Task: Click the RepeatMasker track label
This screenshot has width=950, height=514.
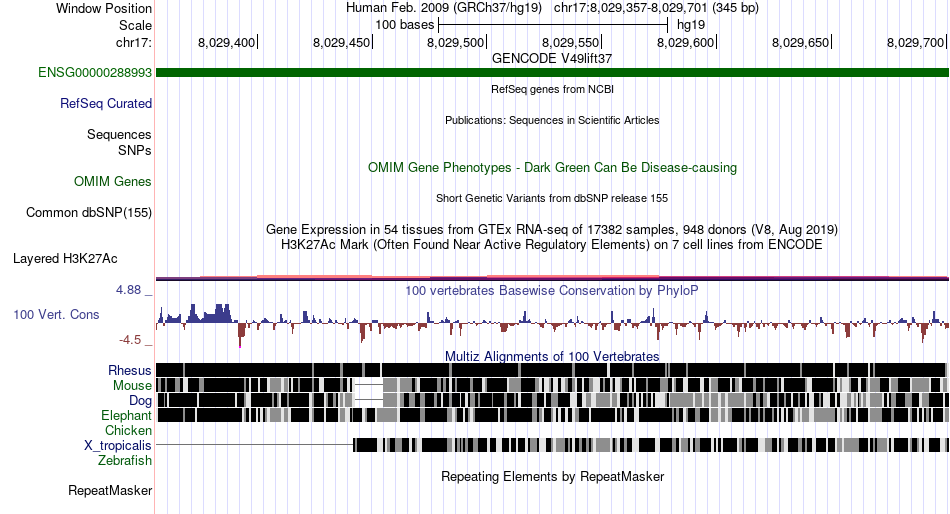Action: 110,490
